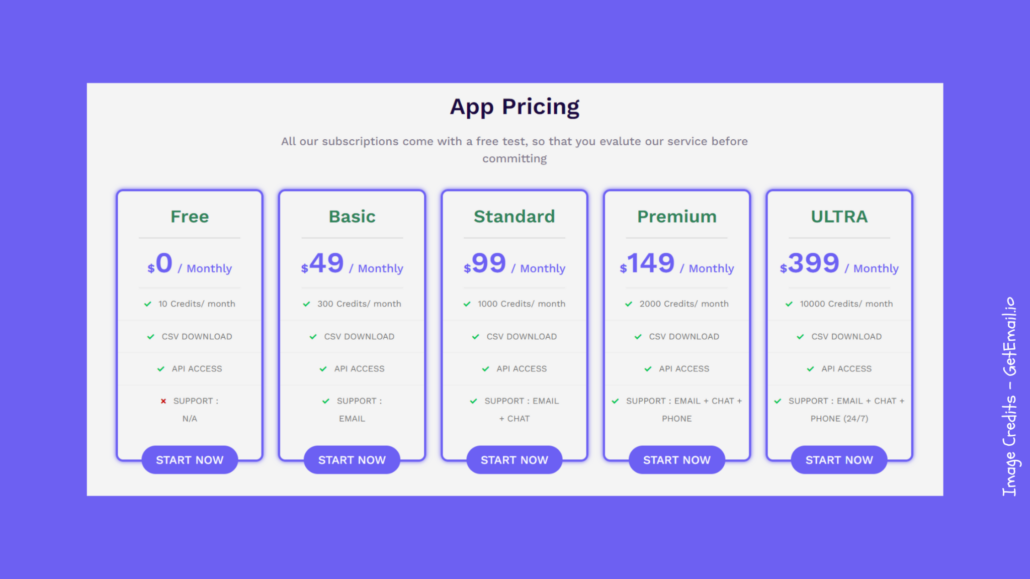Screen dimensions: 1030x579
Task: Select the checkmark next to ULTRA's SUPPORT 24/7
Action: point(776,401)
